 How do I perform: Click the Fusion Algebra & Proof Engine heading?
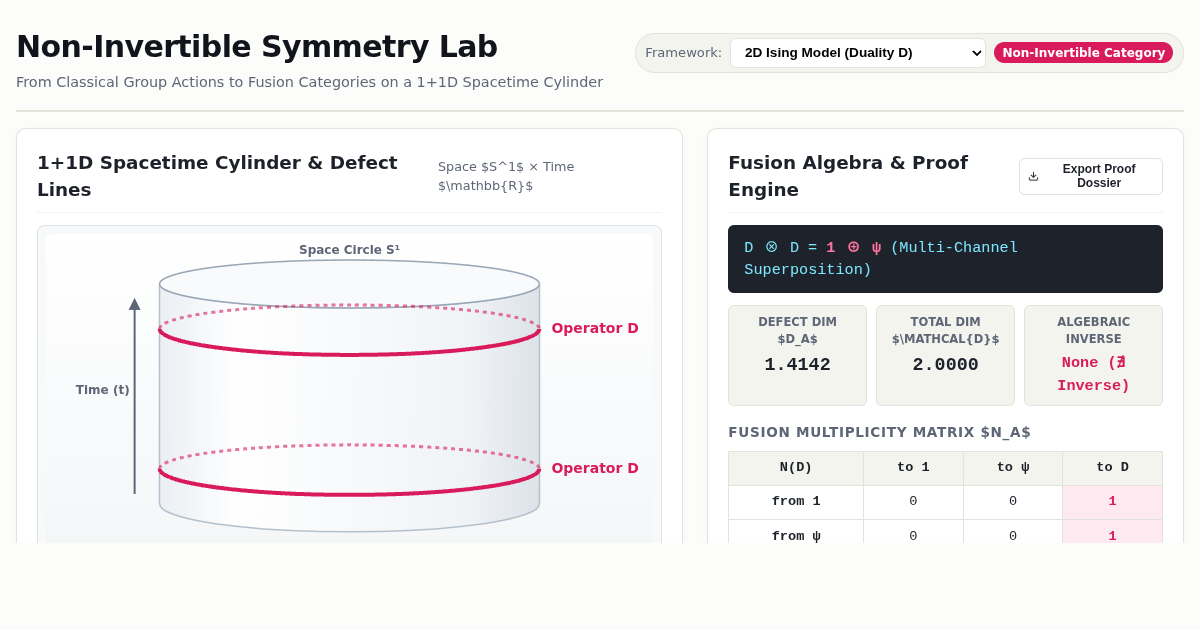848,176
